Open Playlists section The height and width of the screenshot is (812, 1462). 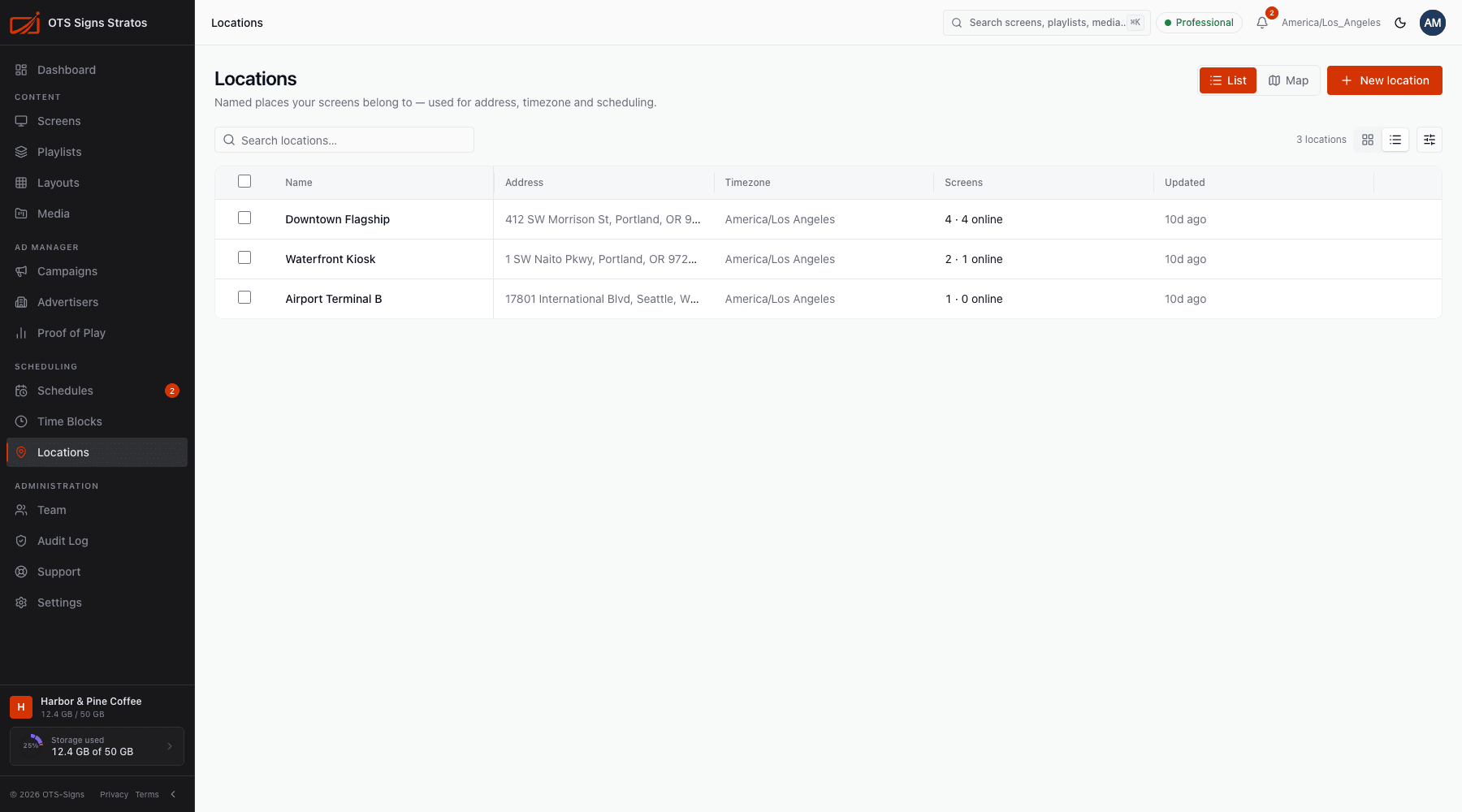coord(97,152)
